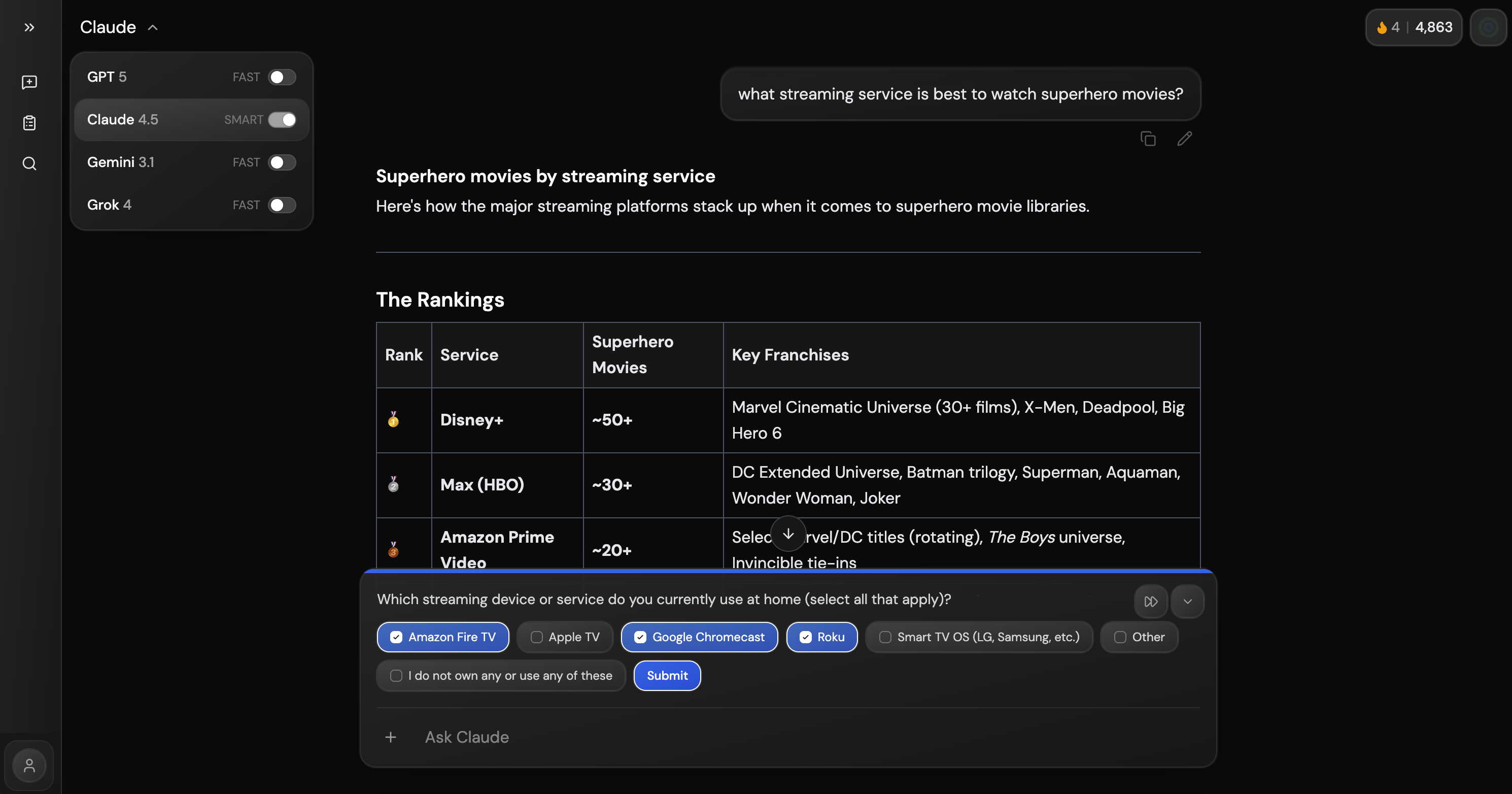Select GPT 5 from model list

191,77
